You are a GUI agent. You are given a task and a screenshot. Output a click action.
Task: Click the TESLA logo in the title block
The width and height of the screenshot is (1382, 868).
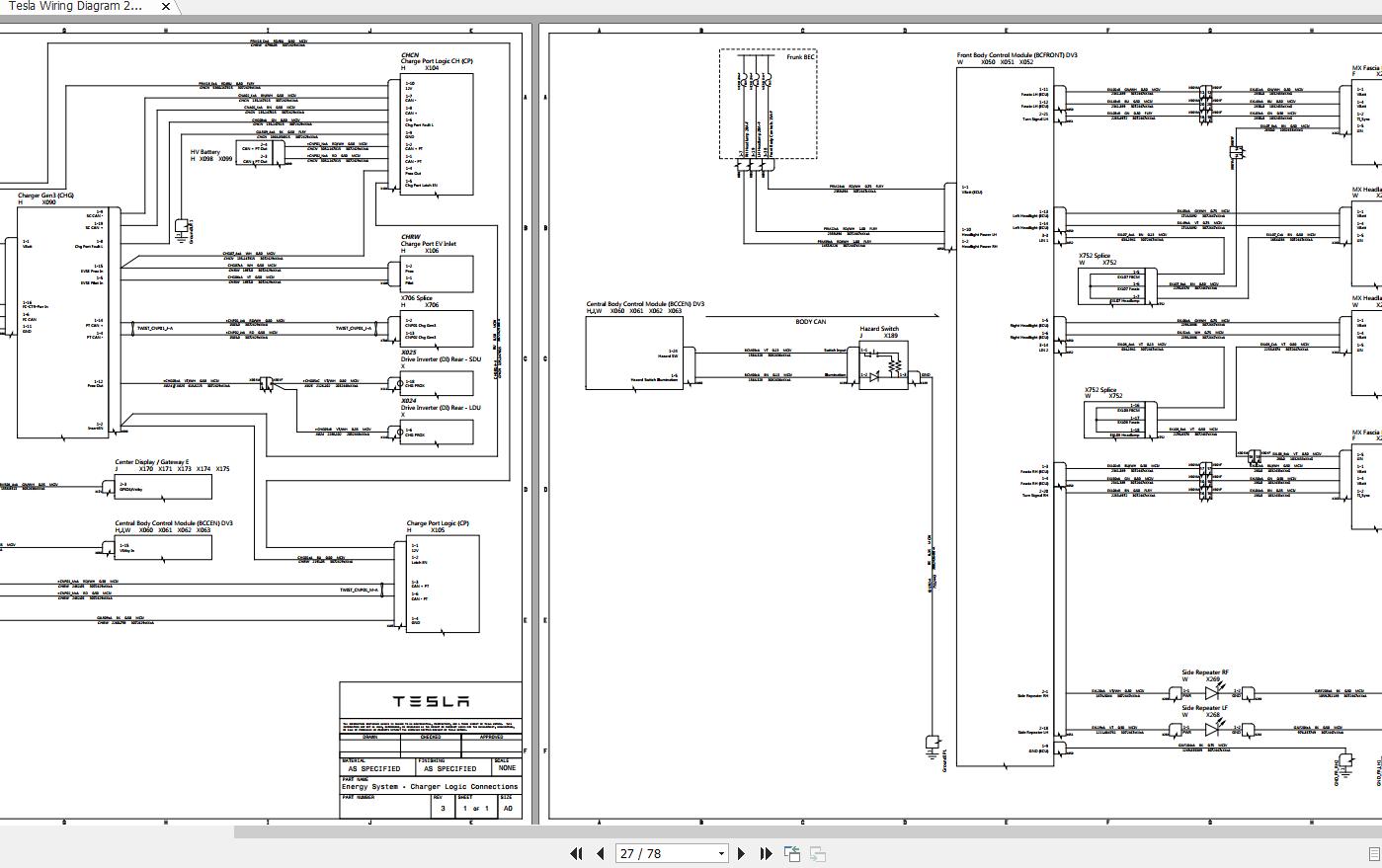[432, 702]
